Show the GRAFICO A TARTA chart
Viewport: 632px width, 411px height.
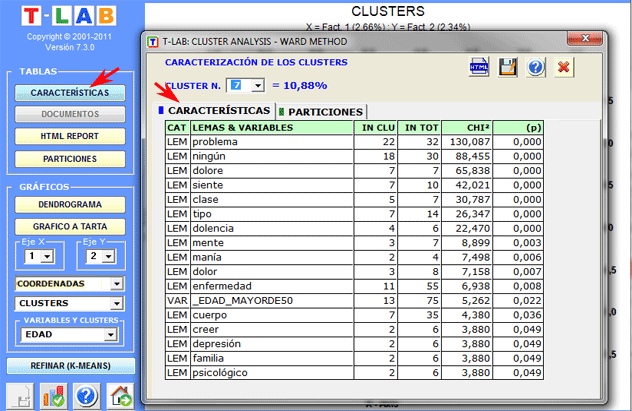[x=70, y=226]
